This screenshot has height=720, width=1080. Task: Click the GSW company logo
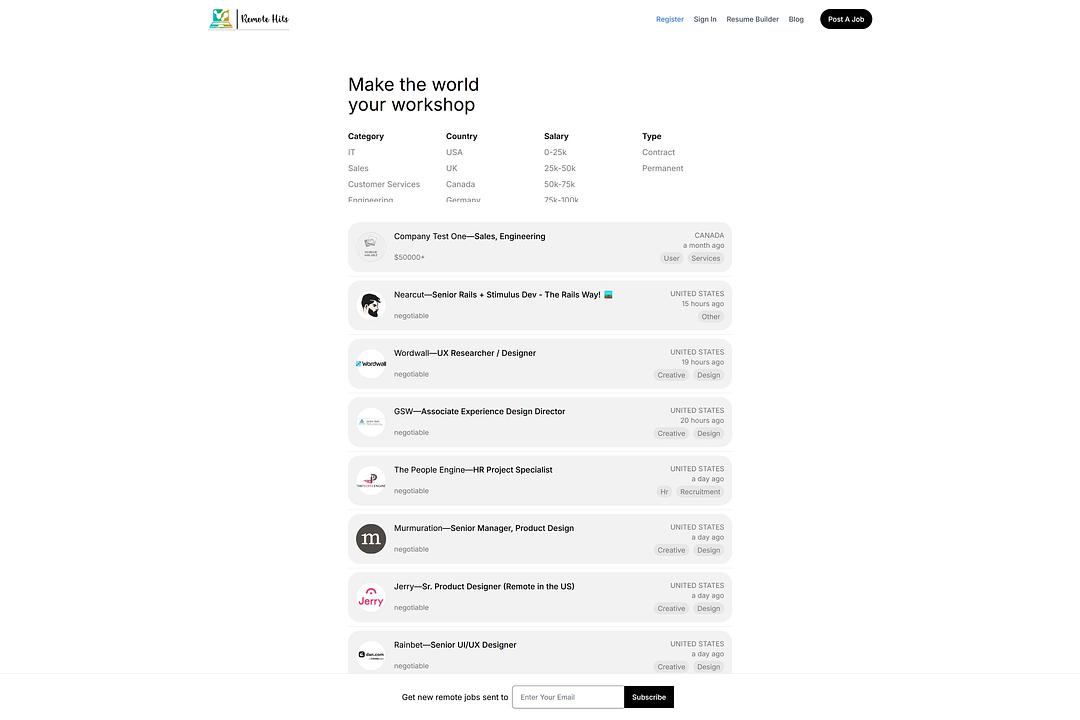[371, 422]
